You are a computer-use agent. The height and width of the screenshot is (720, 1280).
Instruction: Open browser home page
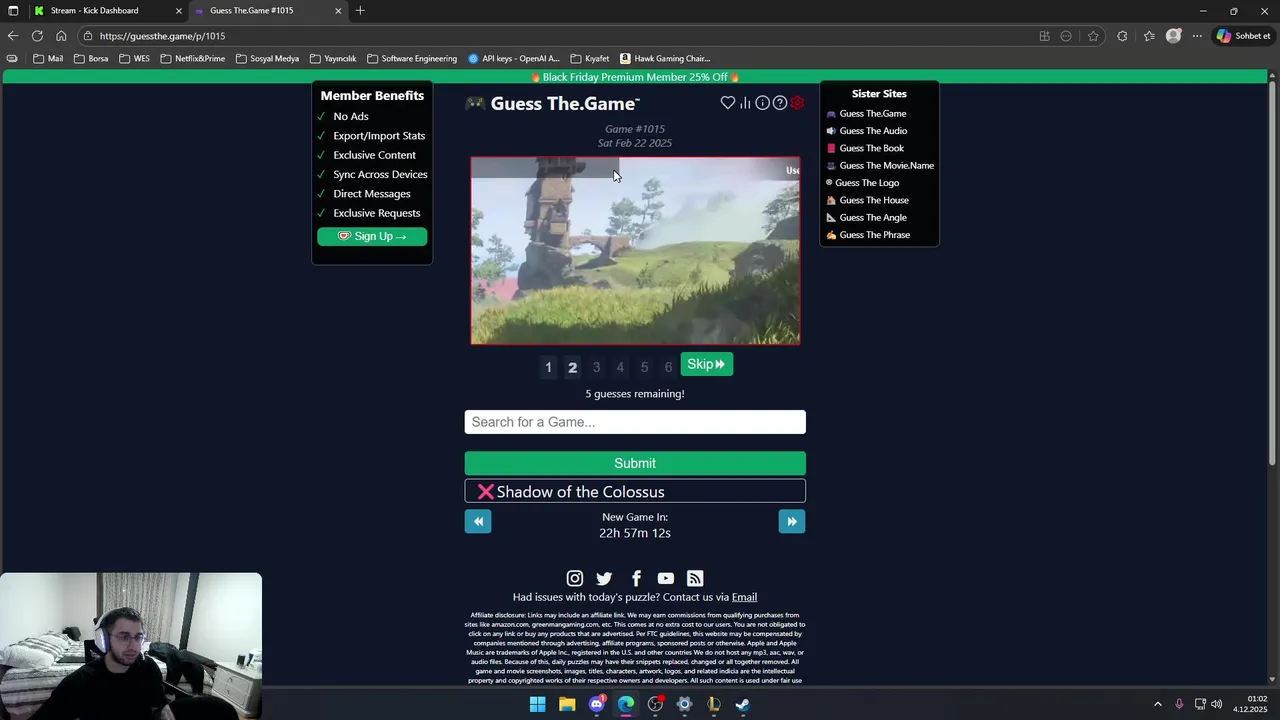pyautogui.click(x=61, y=36)
